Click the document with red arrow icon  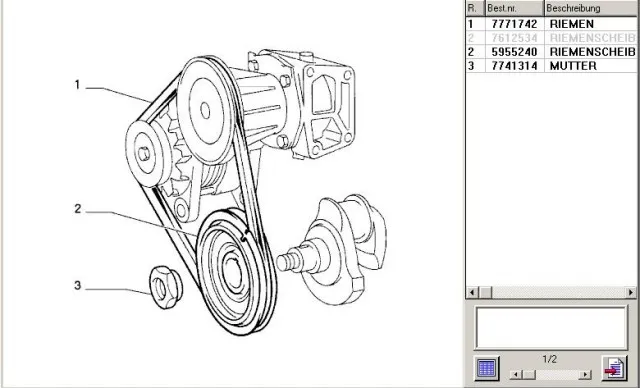[x=615, y=368]
